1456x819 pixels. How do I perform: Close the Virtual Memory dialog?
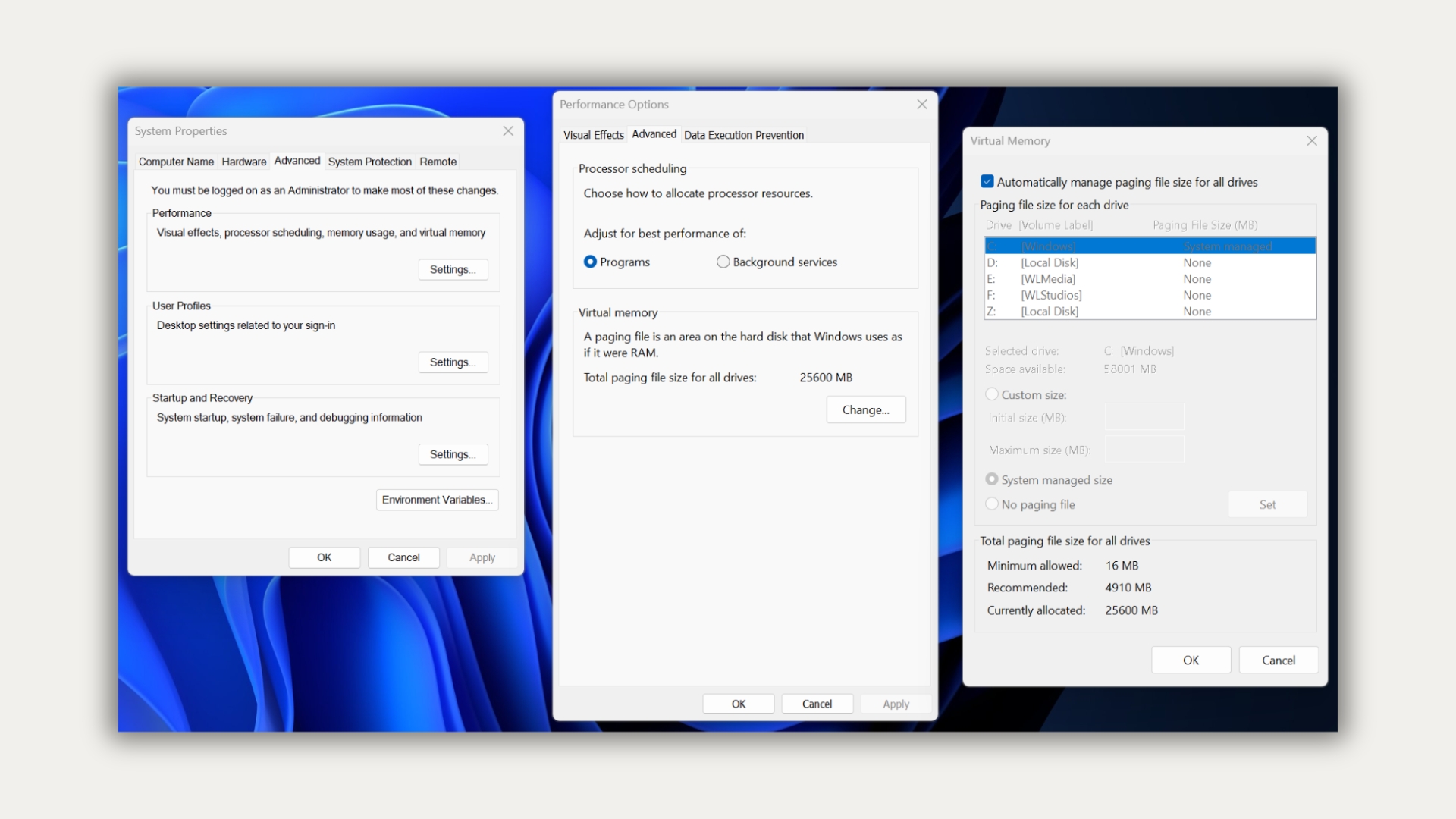(x=1312, y=141)
